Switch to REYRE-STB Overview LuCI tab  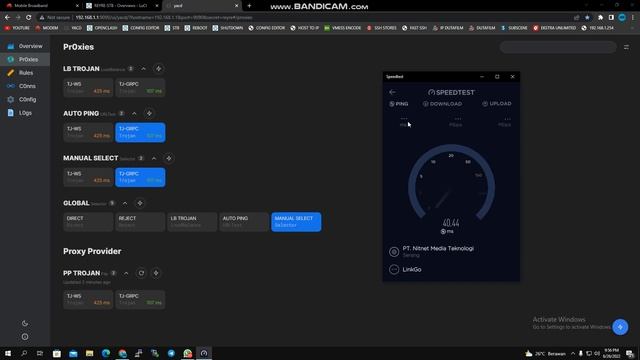[122, 6]
